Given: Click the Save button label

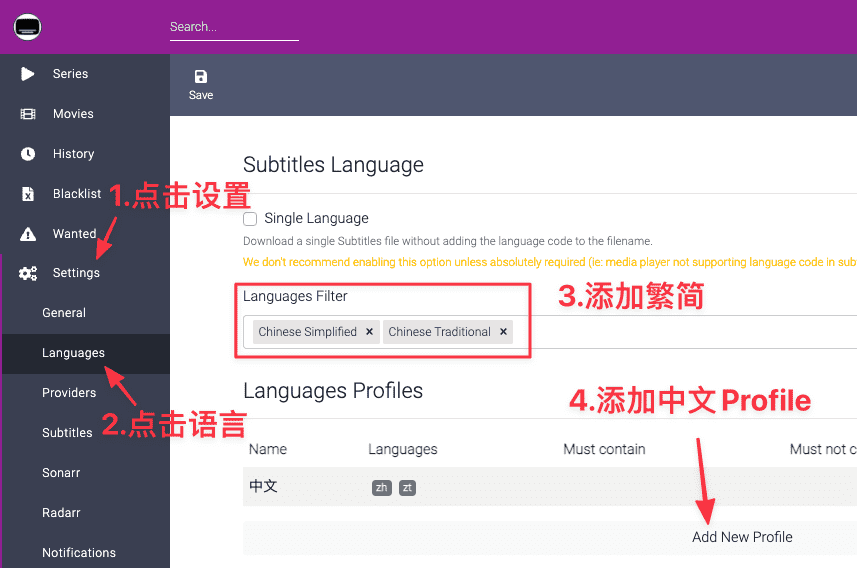Looking at the screenshot, I should (201, 95).
